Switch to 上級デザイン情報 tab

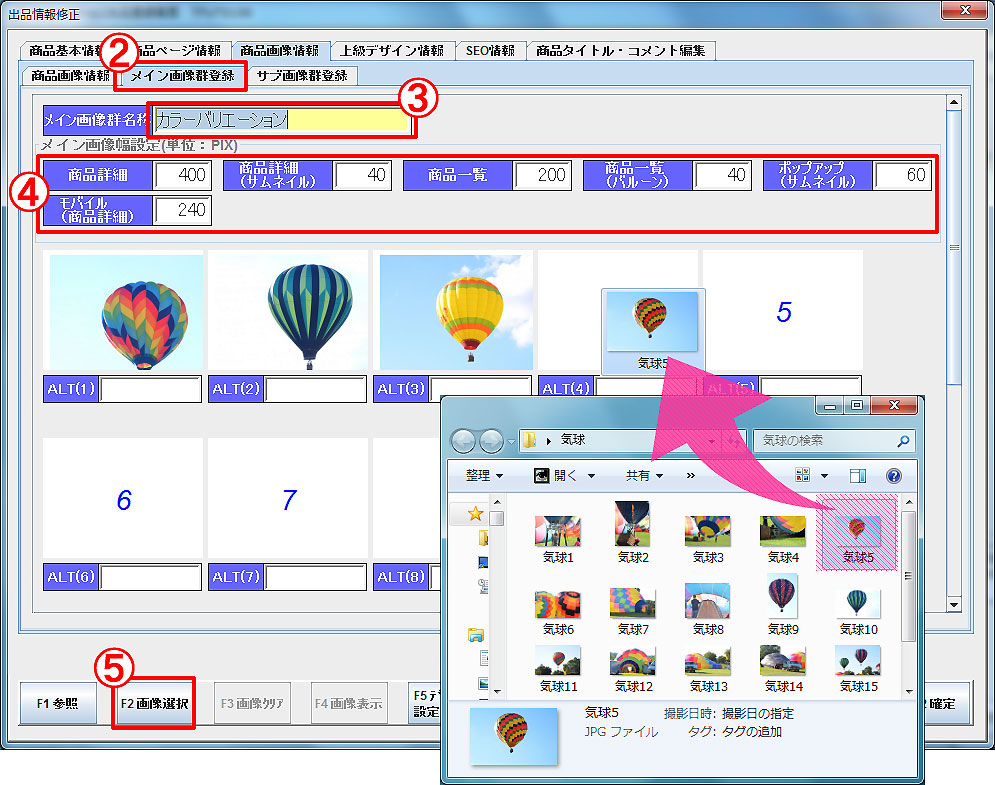pos(391,50)
